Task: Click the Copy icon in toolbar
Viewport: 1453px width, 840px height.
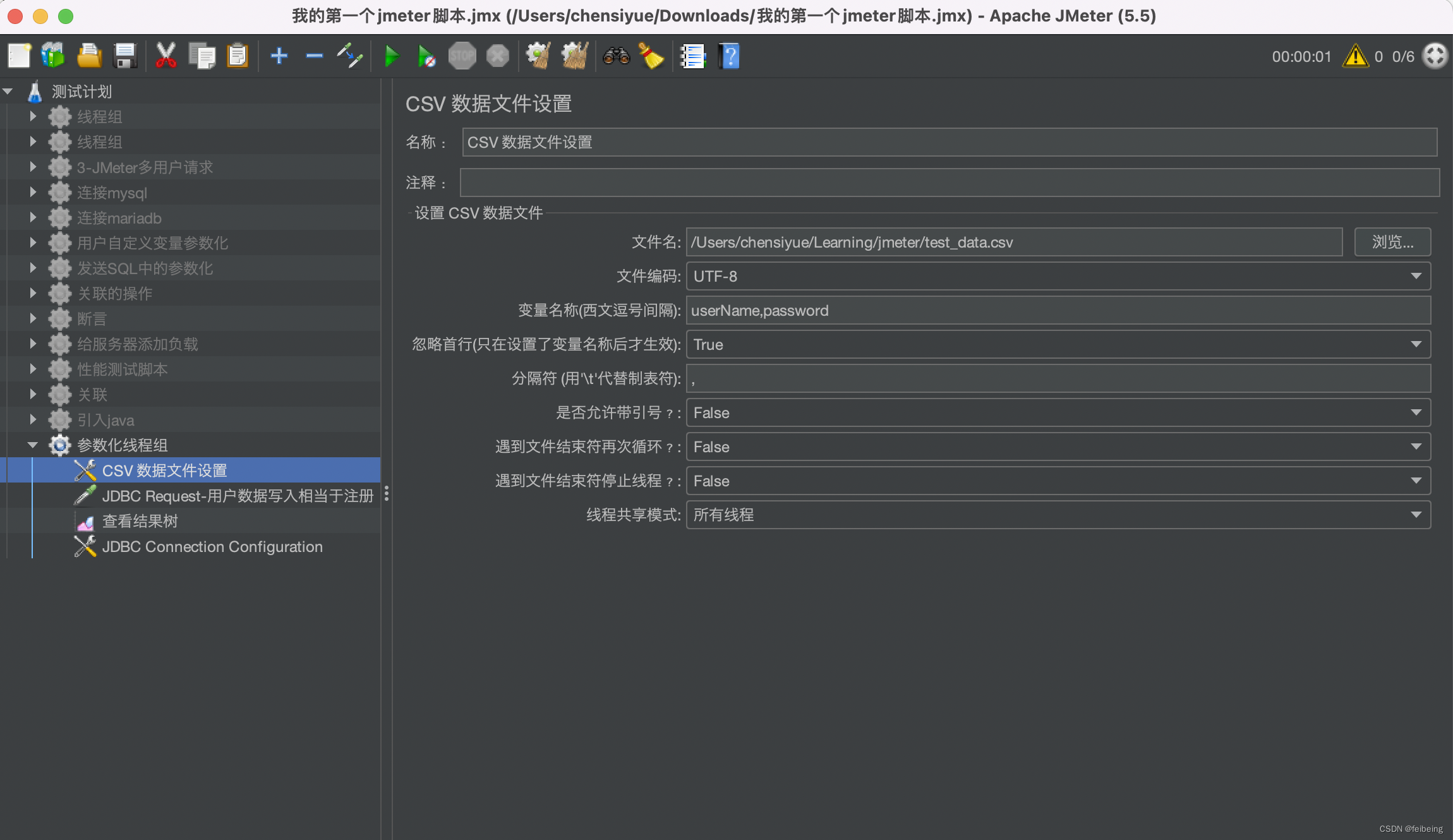Action: pos(202,56)
